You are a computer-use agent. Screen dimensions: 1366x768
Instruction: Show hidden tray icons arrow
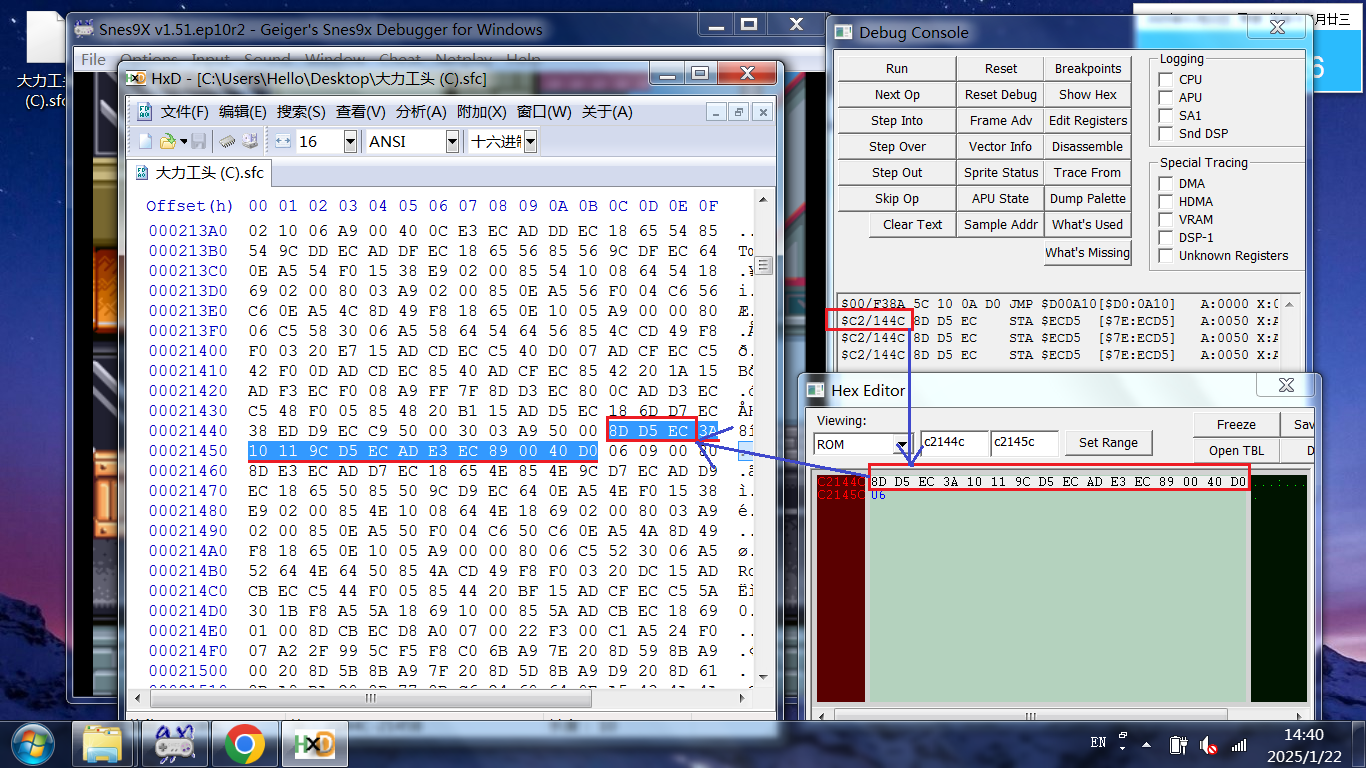(1147, 745)
